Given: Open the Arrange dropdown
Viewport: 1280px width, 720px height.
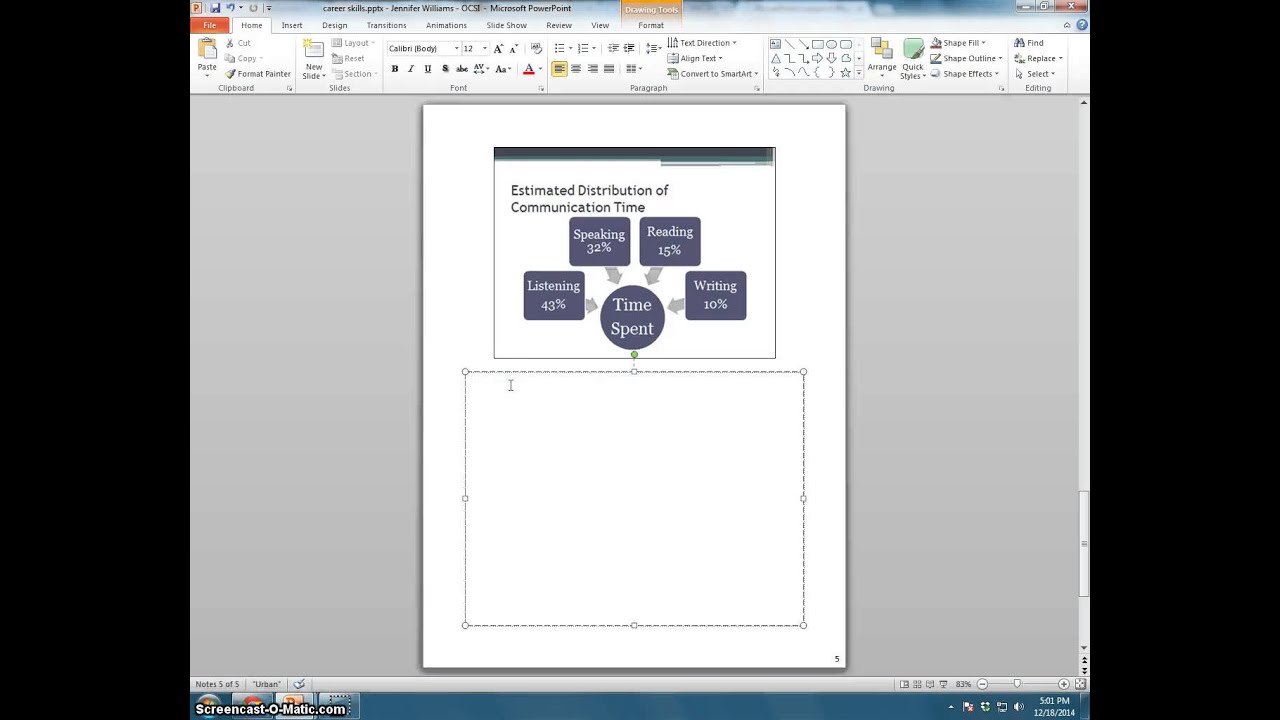Looking at the screenshot, I should click(x=882, y=60).
